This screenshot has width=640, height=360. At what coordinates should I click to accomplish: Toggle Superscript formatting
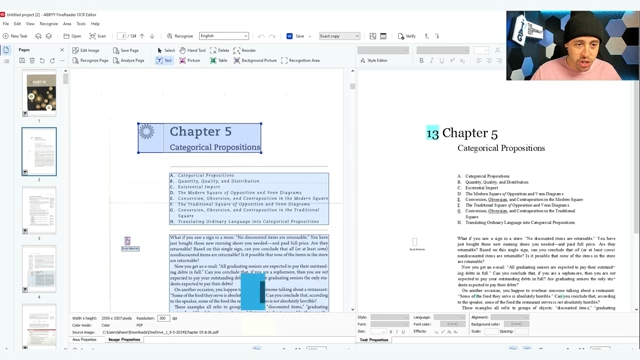(x=452, y=60)
